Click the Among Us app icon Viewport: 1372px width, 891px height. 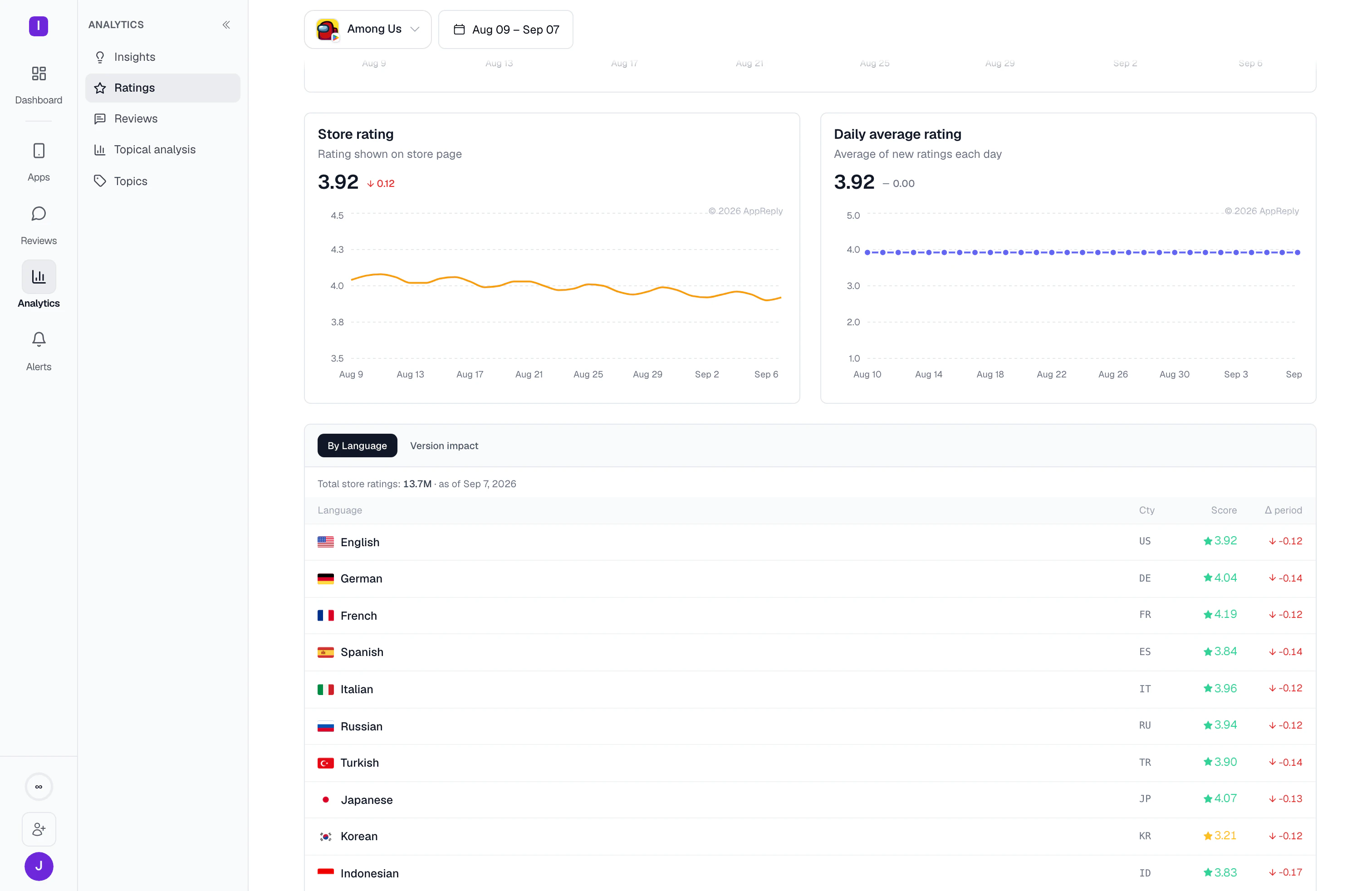click(328, 29)
